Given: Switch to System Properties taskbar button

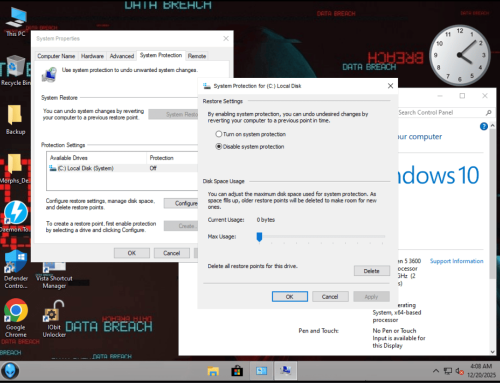Looking at the screenshot, I should click(285, 371).
